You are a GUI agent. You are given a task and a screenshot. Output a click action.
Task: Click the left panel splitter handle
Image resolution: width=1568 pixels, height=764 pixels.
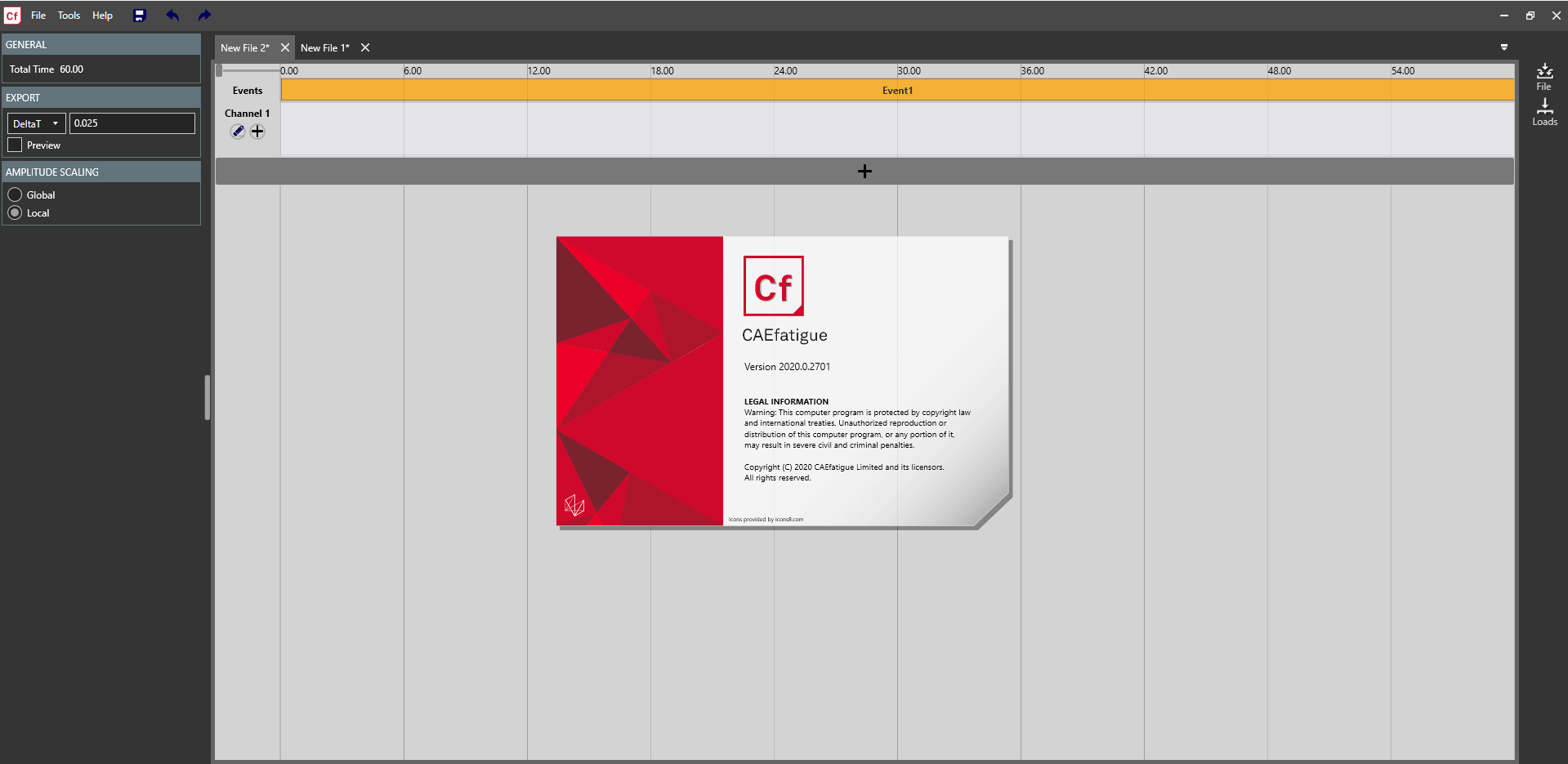208,397
